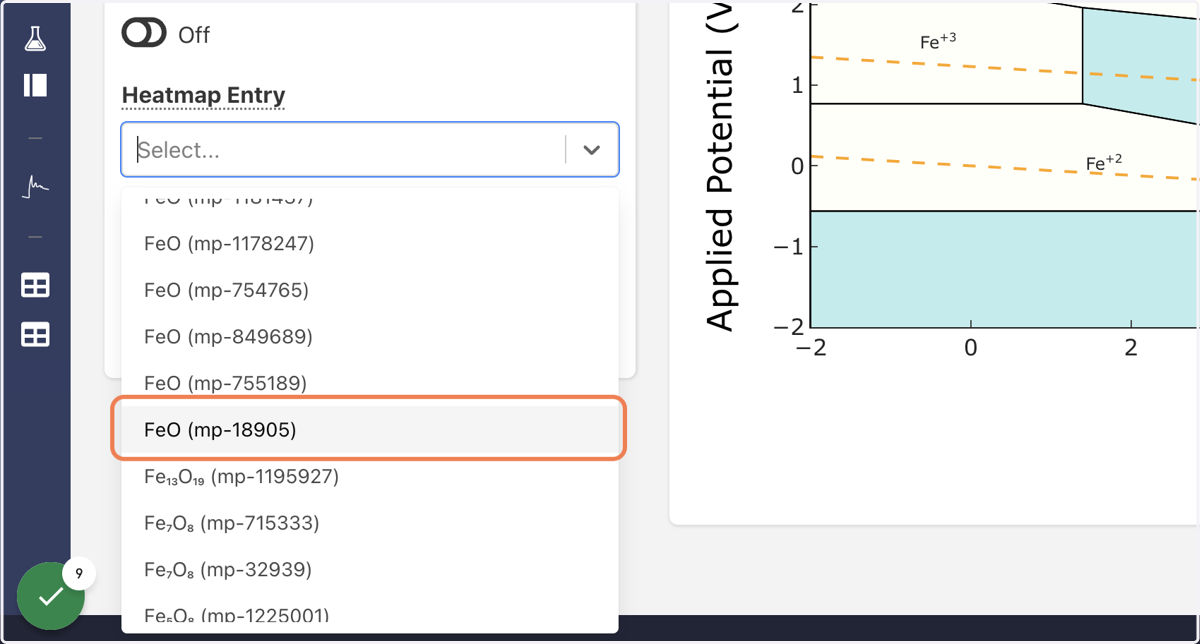Expand the Heatmap Entry dropdown chevron

tap(592, 150)
